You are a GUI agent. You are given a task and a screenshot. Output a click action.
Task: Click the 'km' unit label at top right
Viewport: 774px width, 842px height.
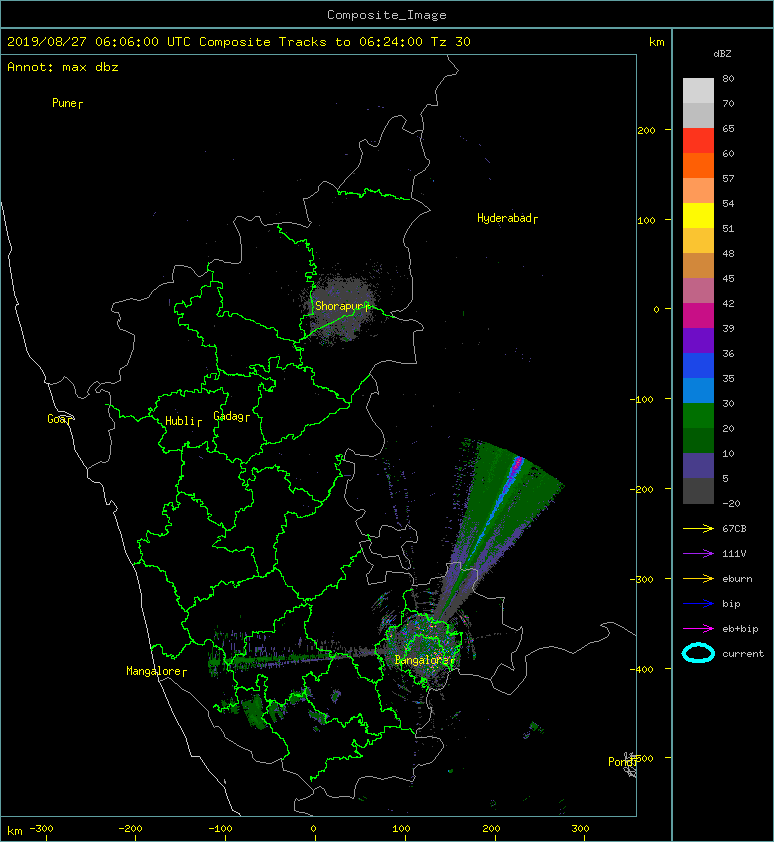point(656,42)
